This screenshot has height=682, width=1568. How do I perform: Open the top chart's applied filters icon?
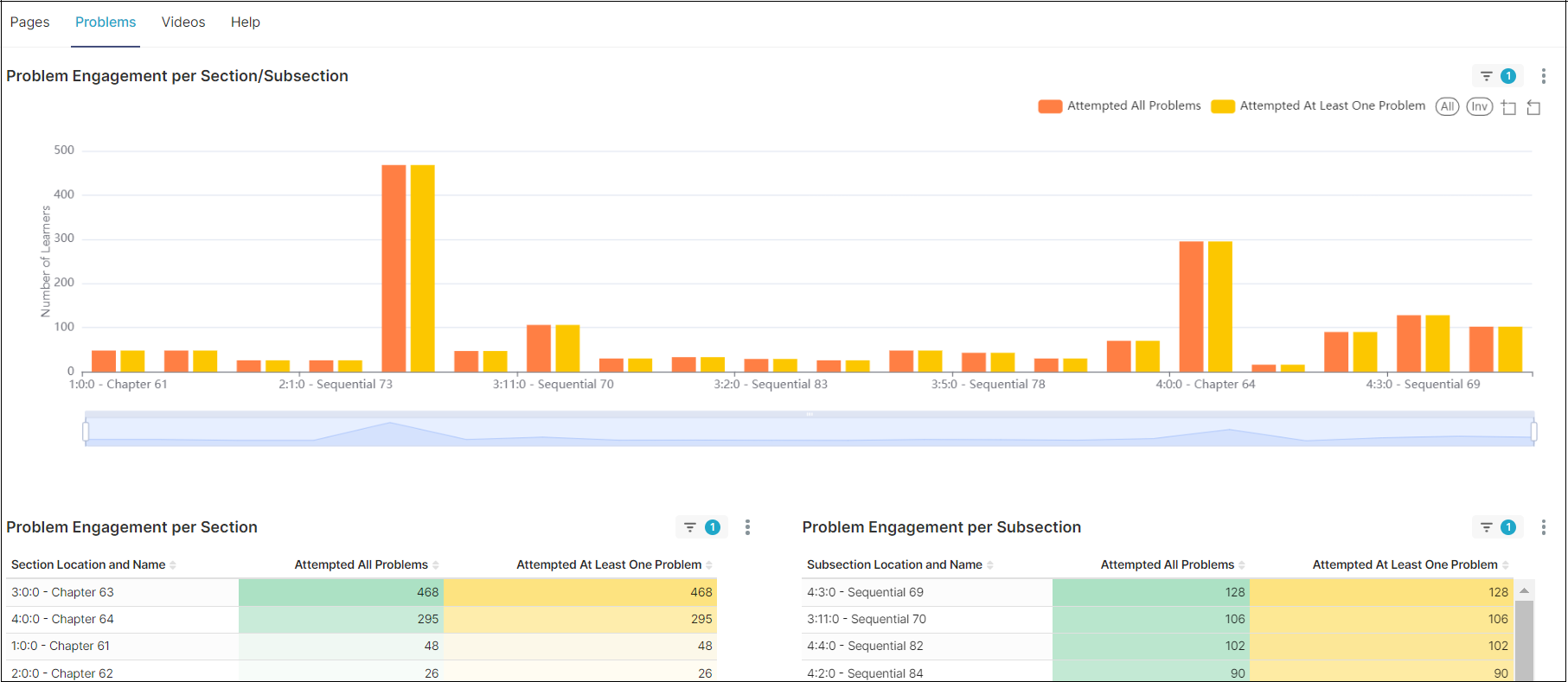point(1497,76)
